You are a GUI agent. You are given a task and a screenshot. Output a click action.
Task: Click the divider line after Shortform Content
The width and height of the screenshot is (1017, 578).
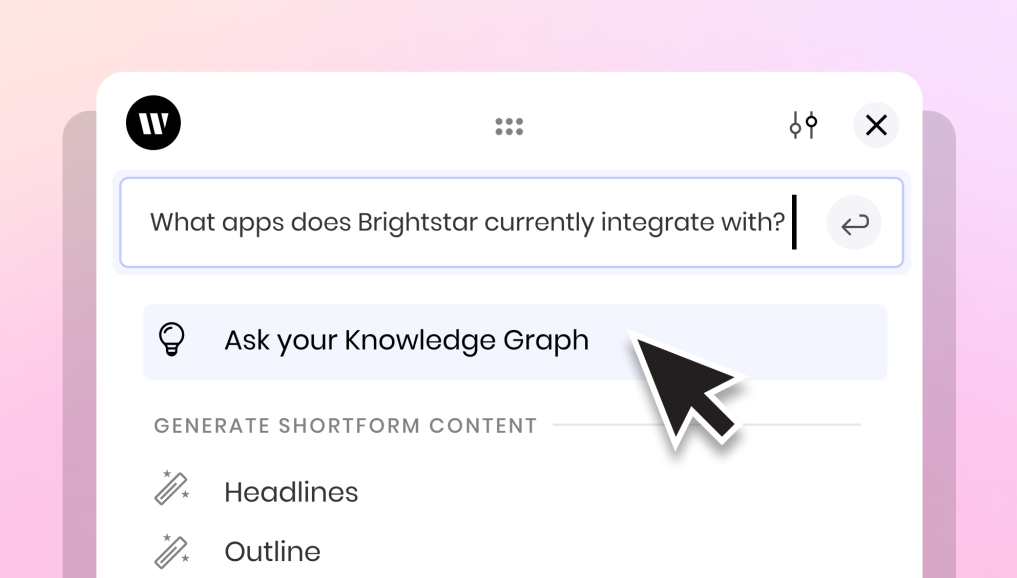pos(707,425)
